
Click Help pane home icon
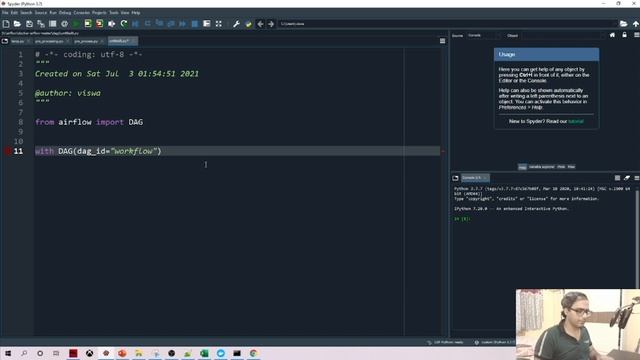point(612,35)
